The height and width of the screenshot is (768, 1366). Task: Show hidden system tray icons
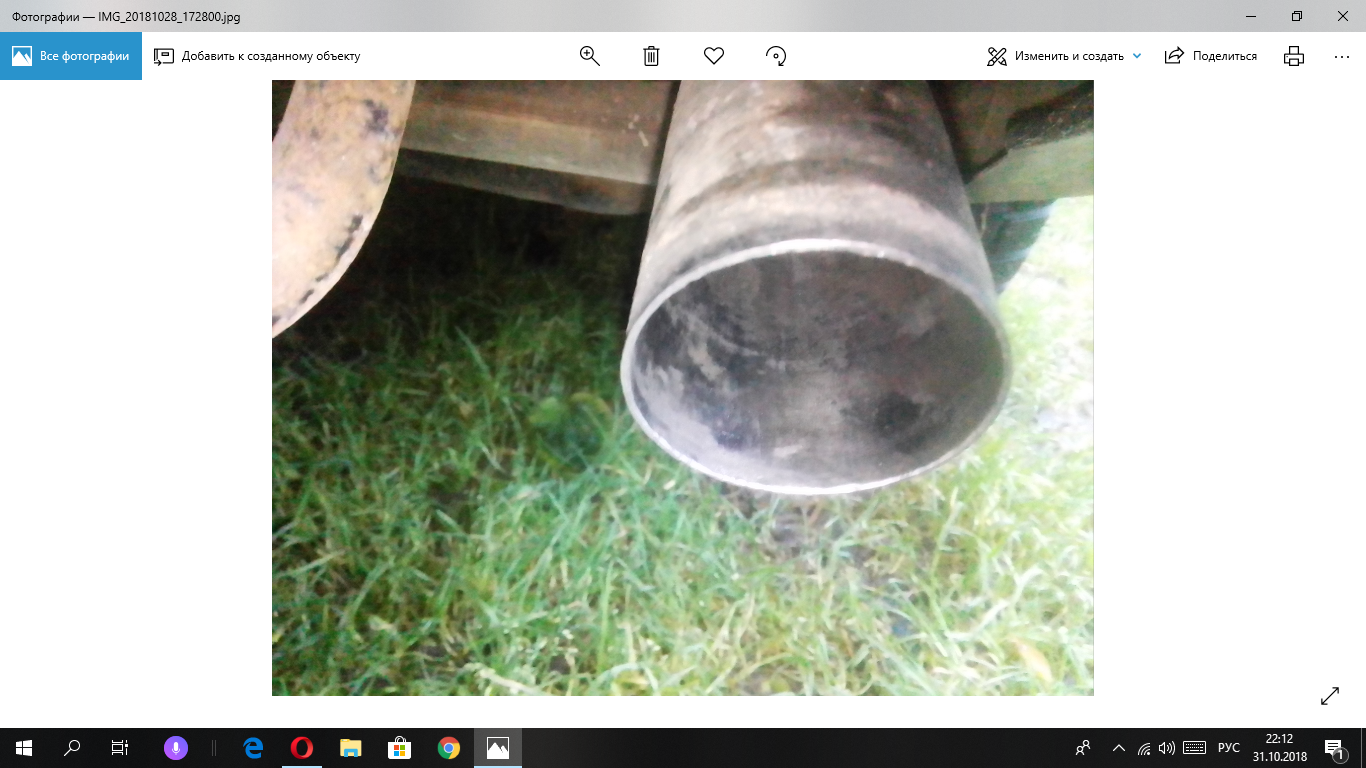(x=1118, y=748)
